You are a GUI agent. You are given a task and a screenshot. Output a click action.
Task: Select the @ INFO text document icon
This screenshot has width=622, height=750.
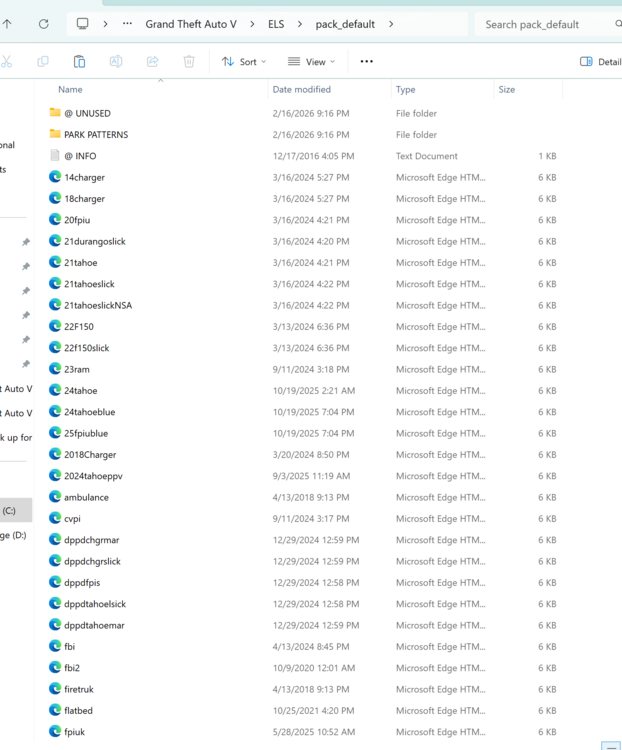point(55,155)
